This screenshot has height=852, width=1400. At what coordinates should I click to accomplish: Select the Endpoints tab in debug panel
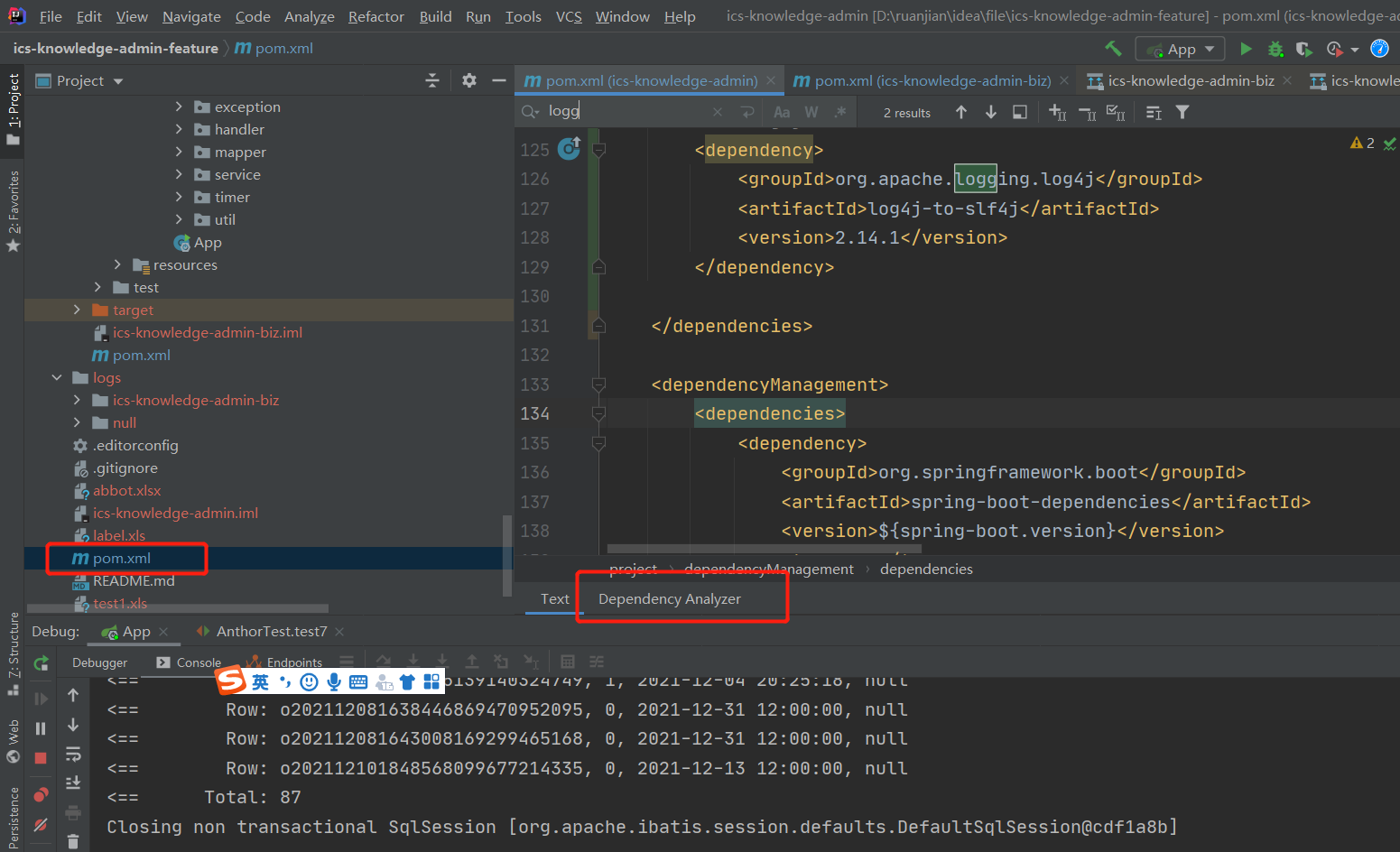(295, 662)
